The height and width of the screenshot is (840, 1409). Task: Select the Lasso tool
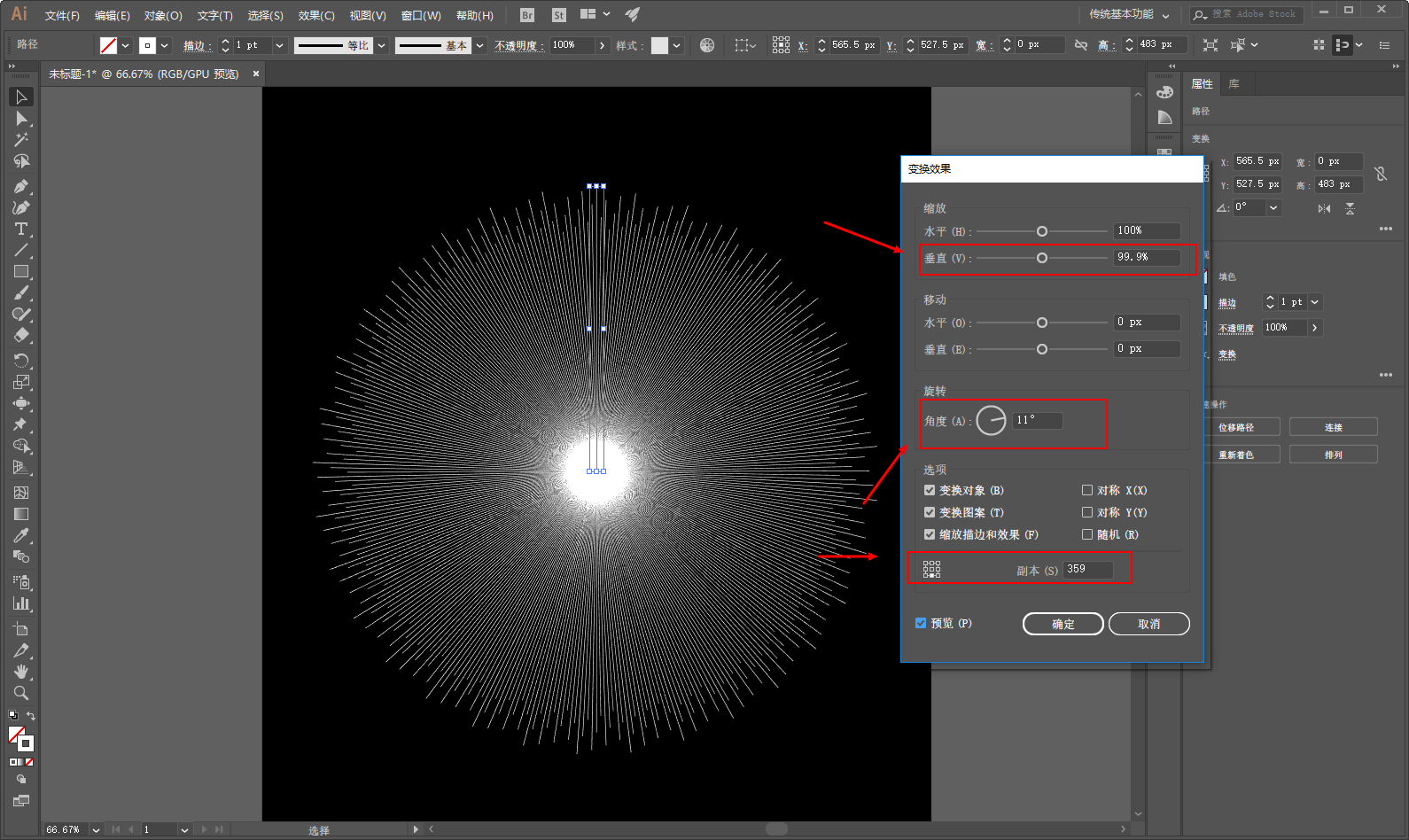click(x=21, y=161)
